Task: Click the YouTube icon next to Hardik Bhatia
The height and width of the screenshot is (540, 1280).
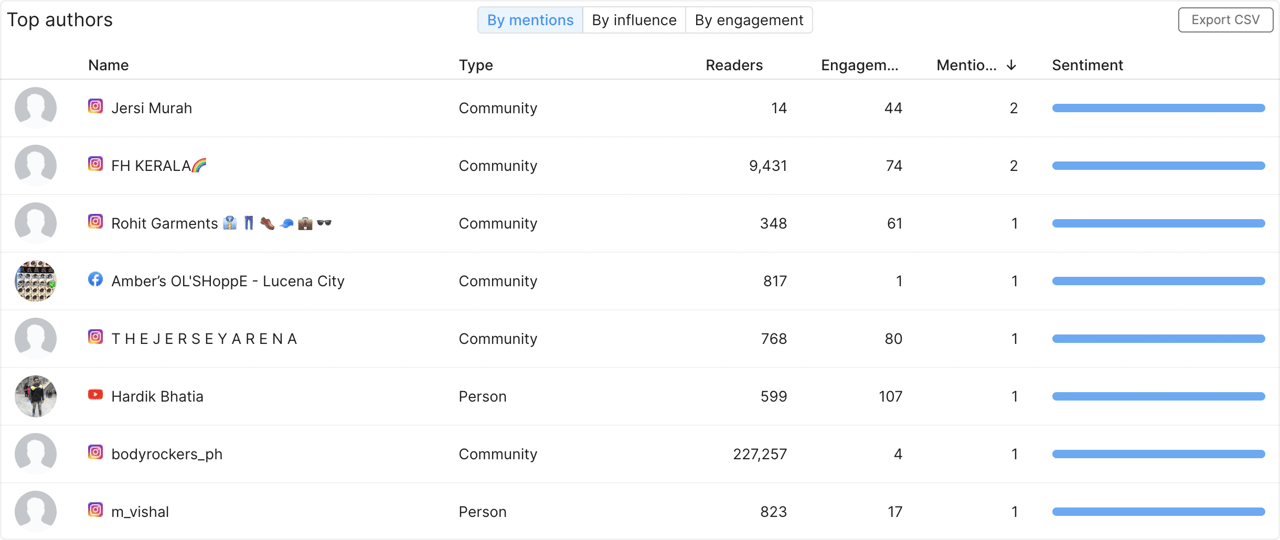Action: (95, 395)
